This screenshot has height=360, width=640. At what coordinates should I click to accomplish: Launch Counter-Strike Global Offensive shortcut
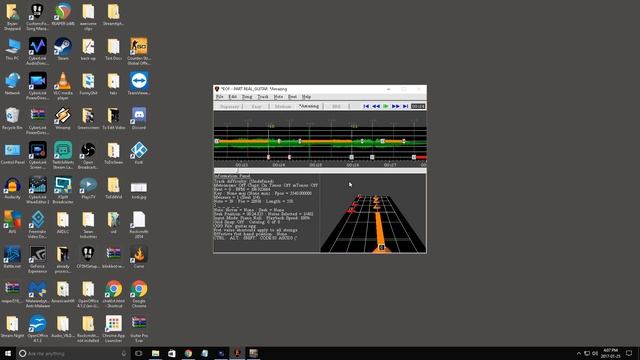pos(139,51)
